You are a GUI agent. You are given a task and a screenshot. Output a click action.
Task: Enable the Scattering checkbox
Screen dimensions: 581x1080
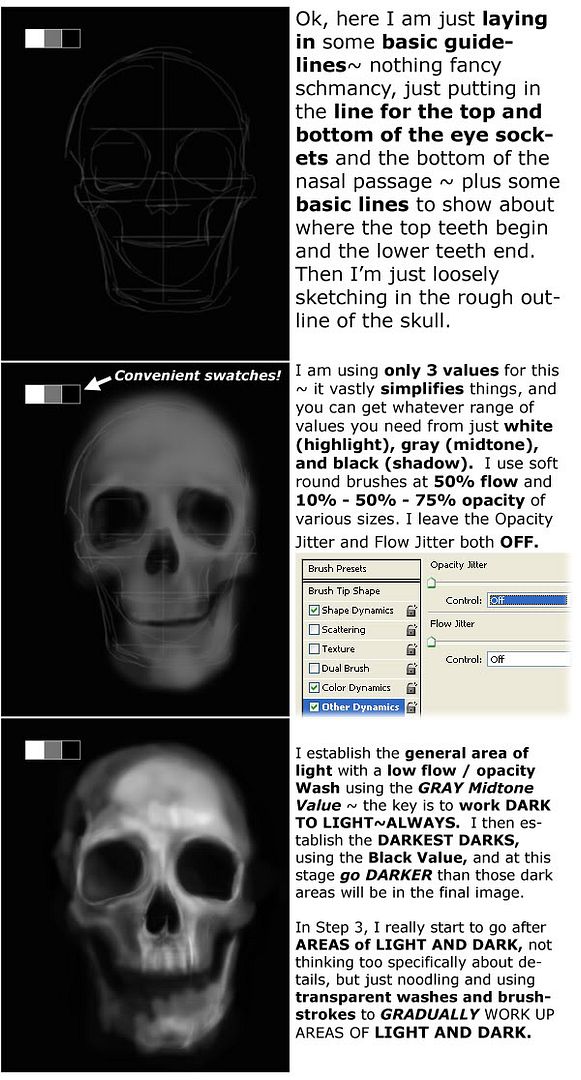314,630
